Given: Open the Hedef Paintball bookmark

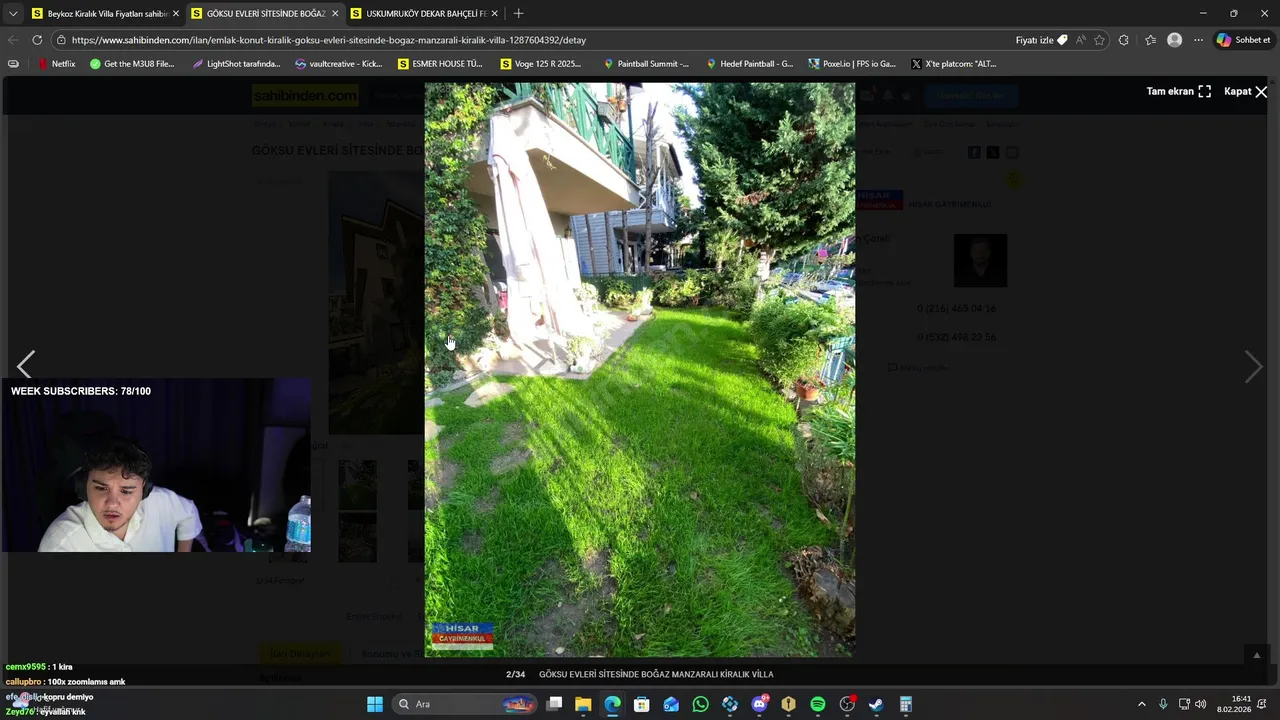Looking at the screenshot, I should pos(750,64).
